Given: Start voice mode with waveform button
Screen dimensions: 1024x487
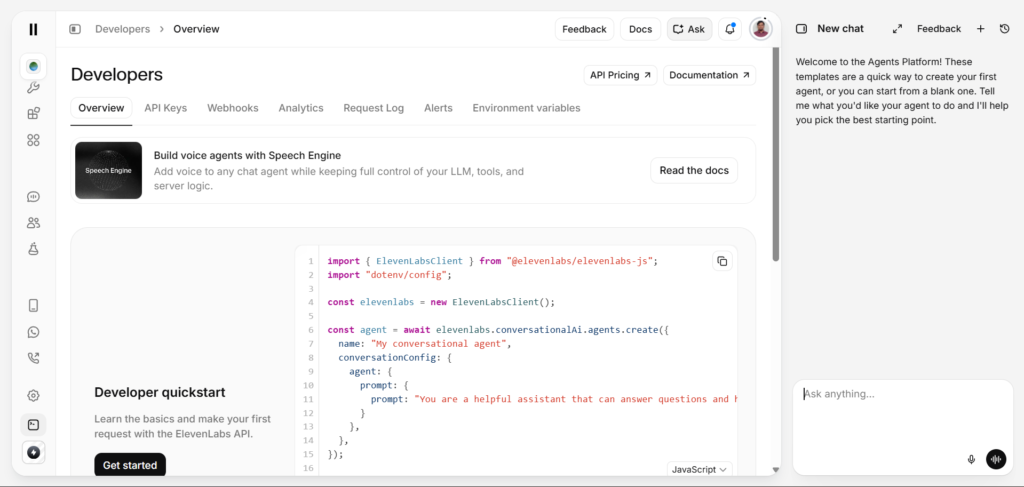Looking at the screenshot, I should click(996, 459).
